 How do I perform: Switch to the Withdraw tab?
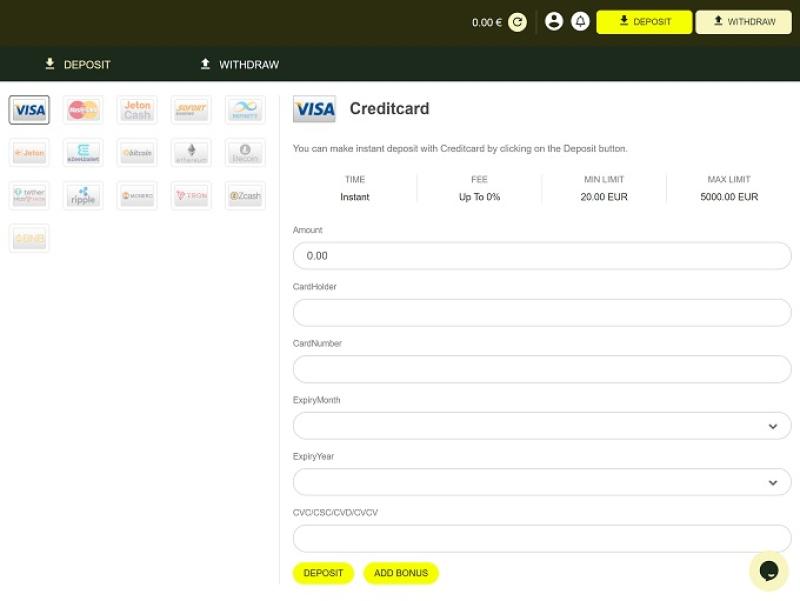click(x=240, y=64)
